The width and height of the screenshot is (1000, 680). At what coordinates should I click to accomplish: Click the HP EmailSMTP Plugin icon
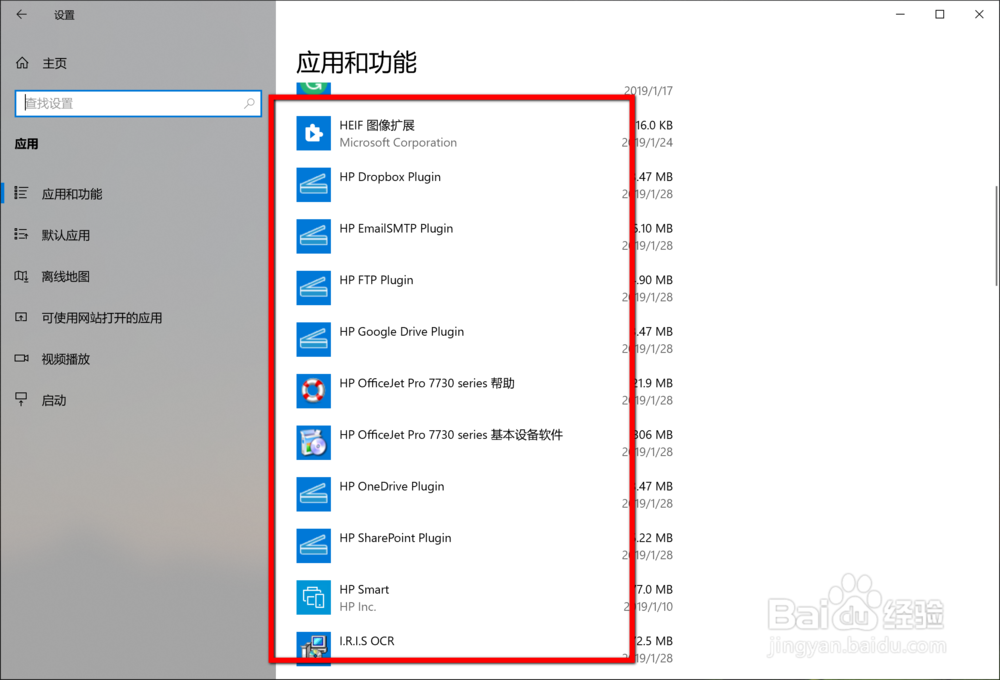tap(313, 237)
